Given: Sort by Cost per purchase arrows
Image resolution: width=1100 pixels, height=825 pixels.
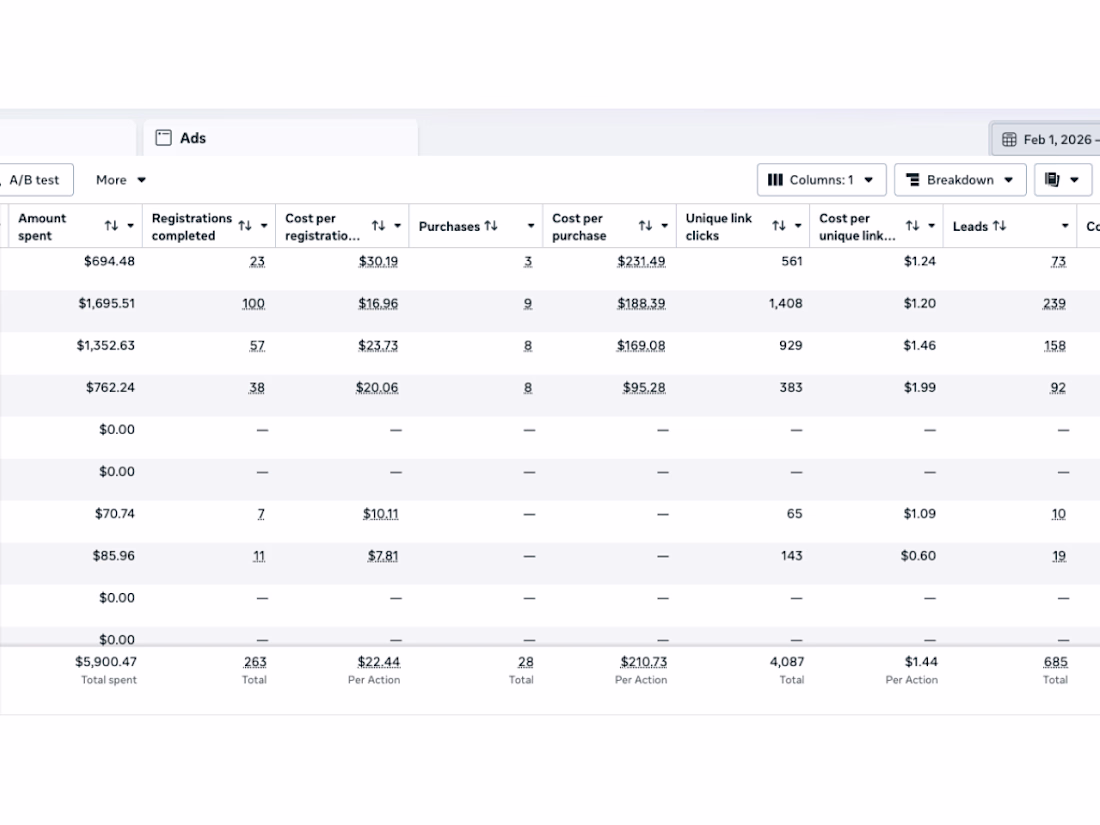Looking at the screenshot, I should (x=645, y=226).
